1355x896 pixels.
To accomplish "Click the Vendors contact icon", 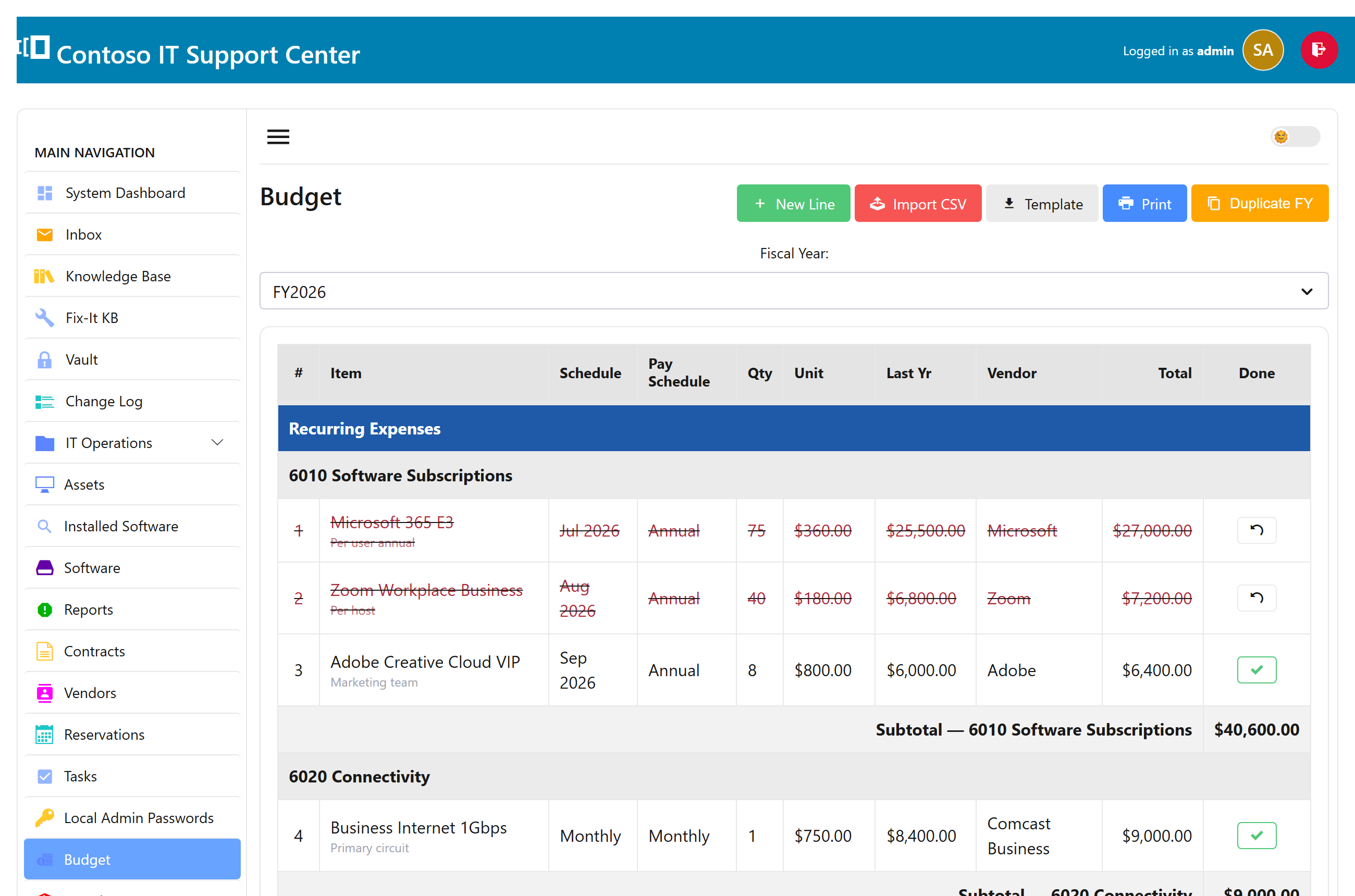I will [45, 693].
